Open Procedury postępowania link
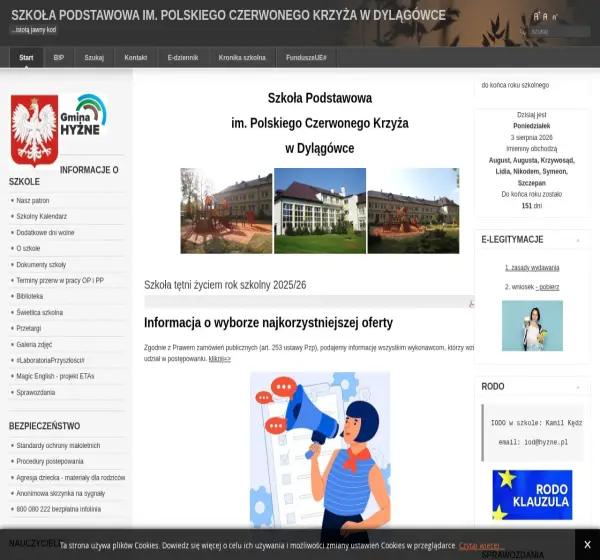 click(50, 461)
